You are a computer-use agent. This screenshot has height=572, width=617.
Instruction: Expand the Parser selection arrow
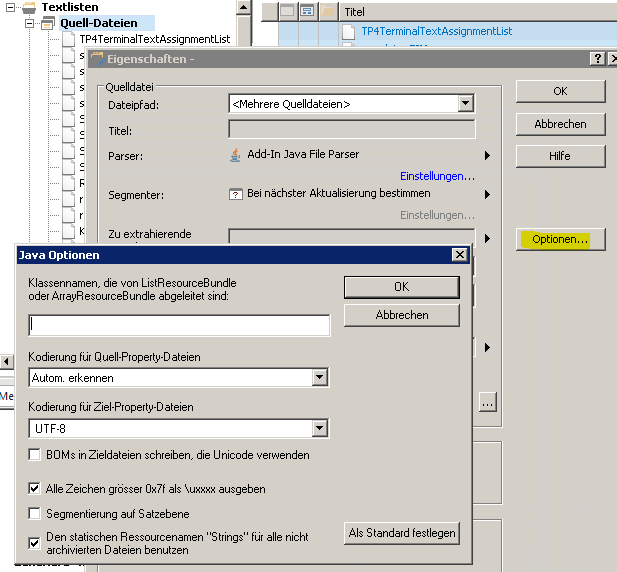487,155
